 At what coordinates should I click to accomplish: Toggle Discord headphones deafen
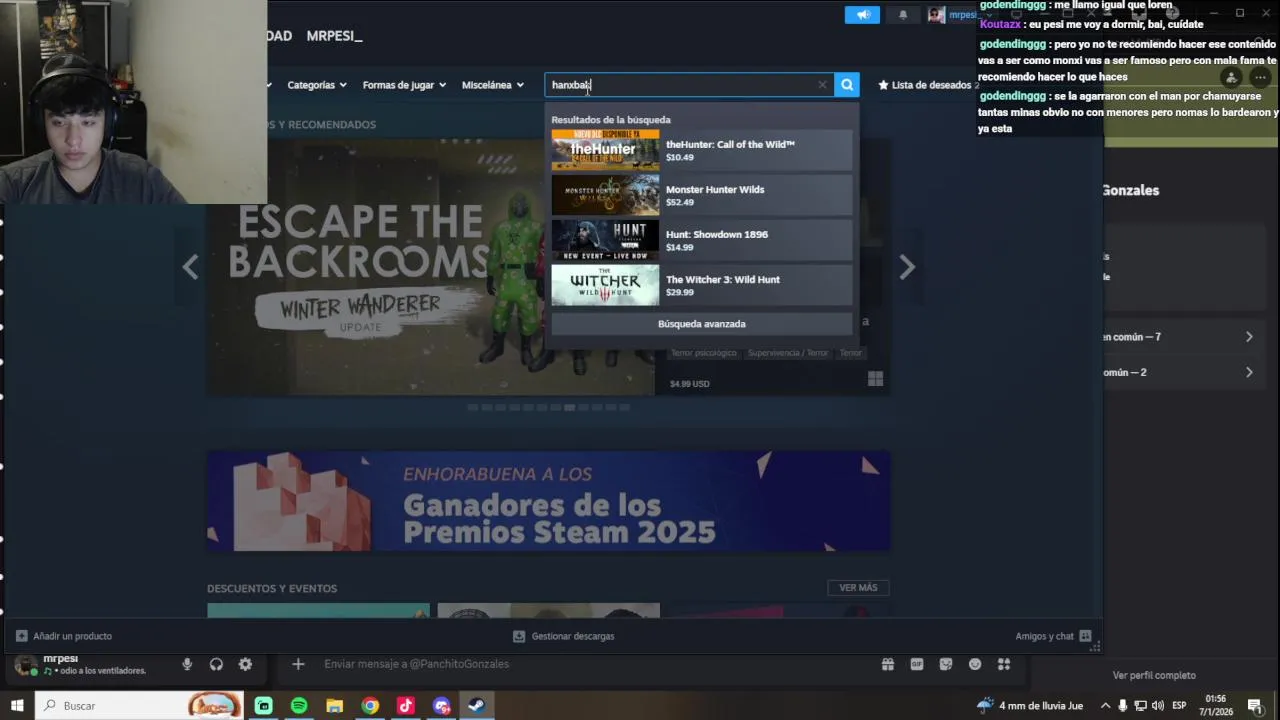tap(216, 664)
